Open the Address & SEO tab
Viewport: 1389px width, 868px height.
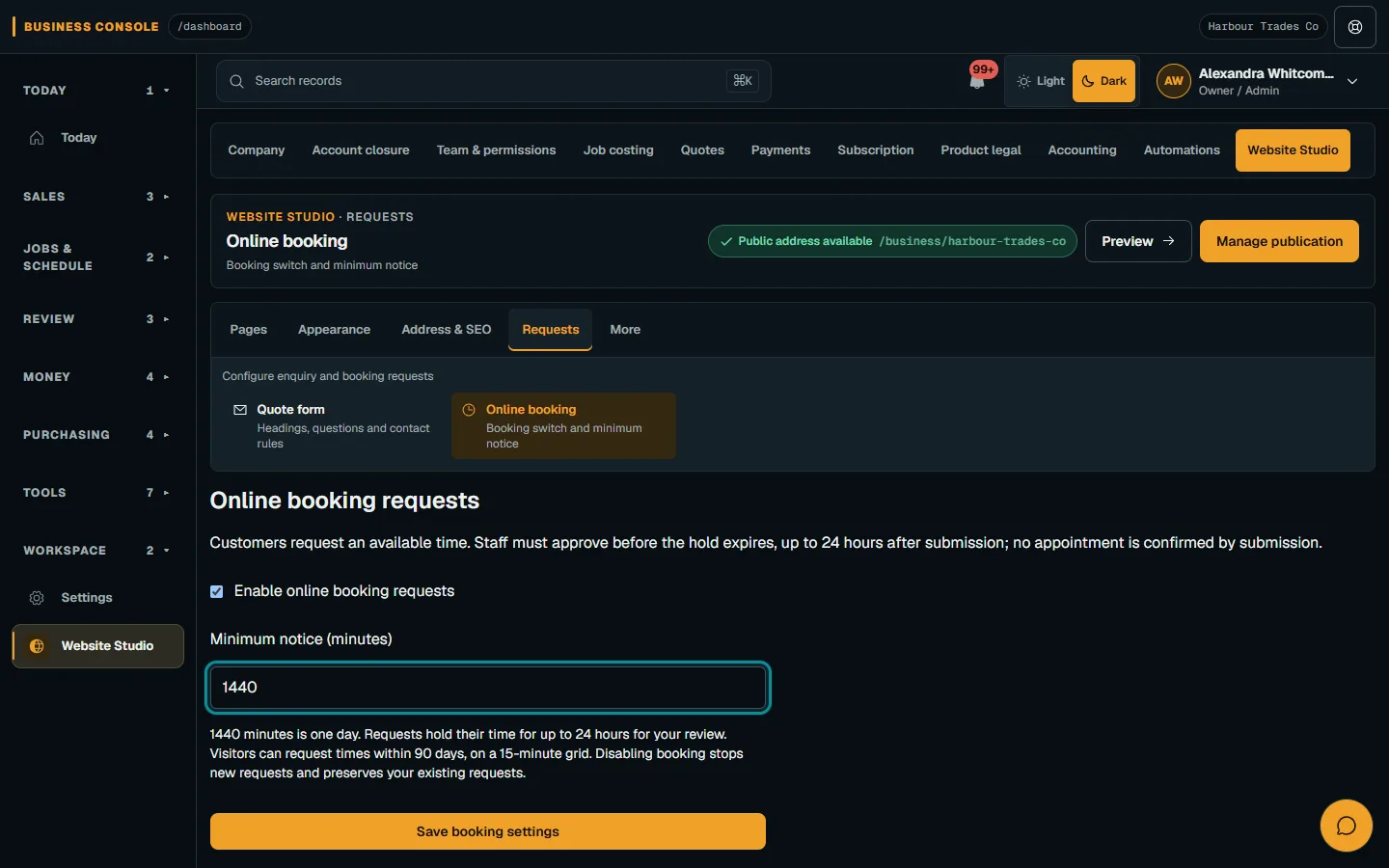click(447, 330)
